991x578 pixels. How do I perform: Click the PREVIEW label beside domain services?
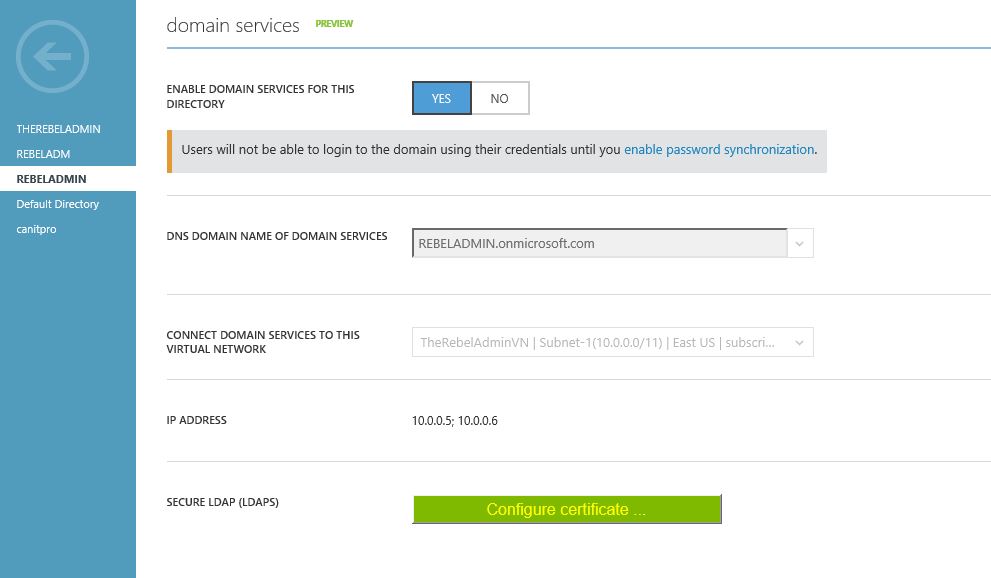coord(334,24)
